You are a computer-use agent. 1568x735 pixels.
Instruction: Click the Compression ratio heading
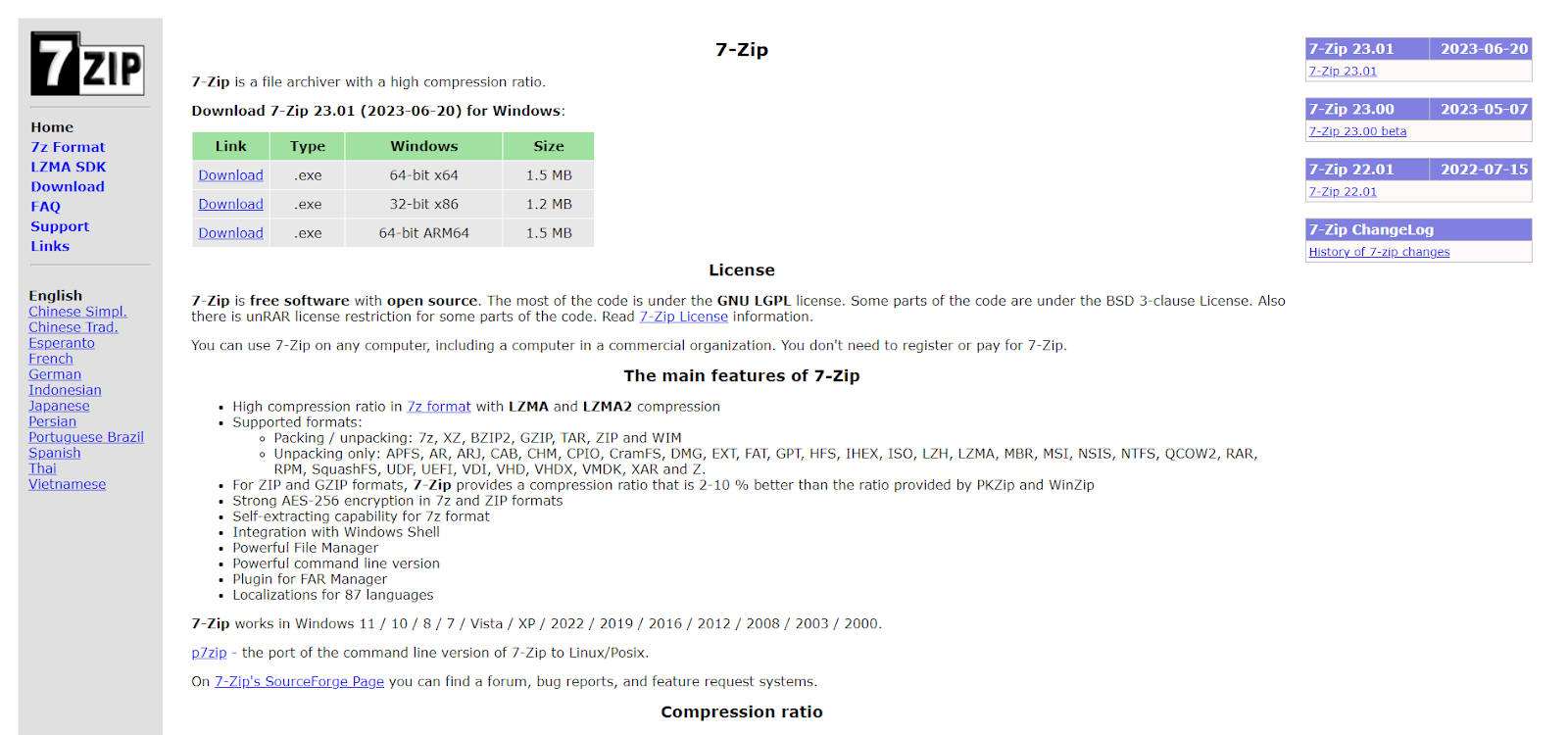point(742,712)
